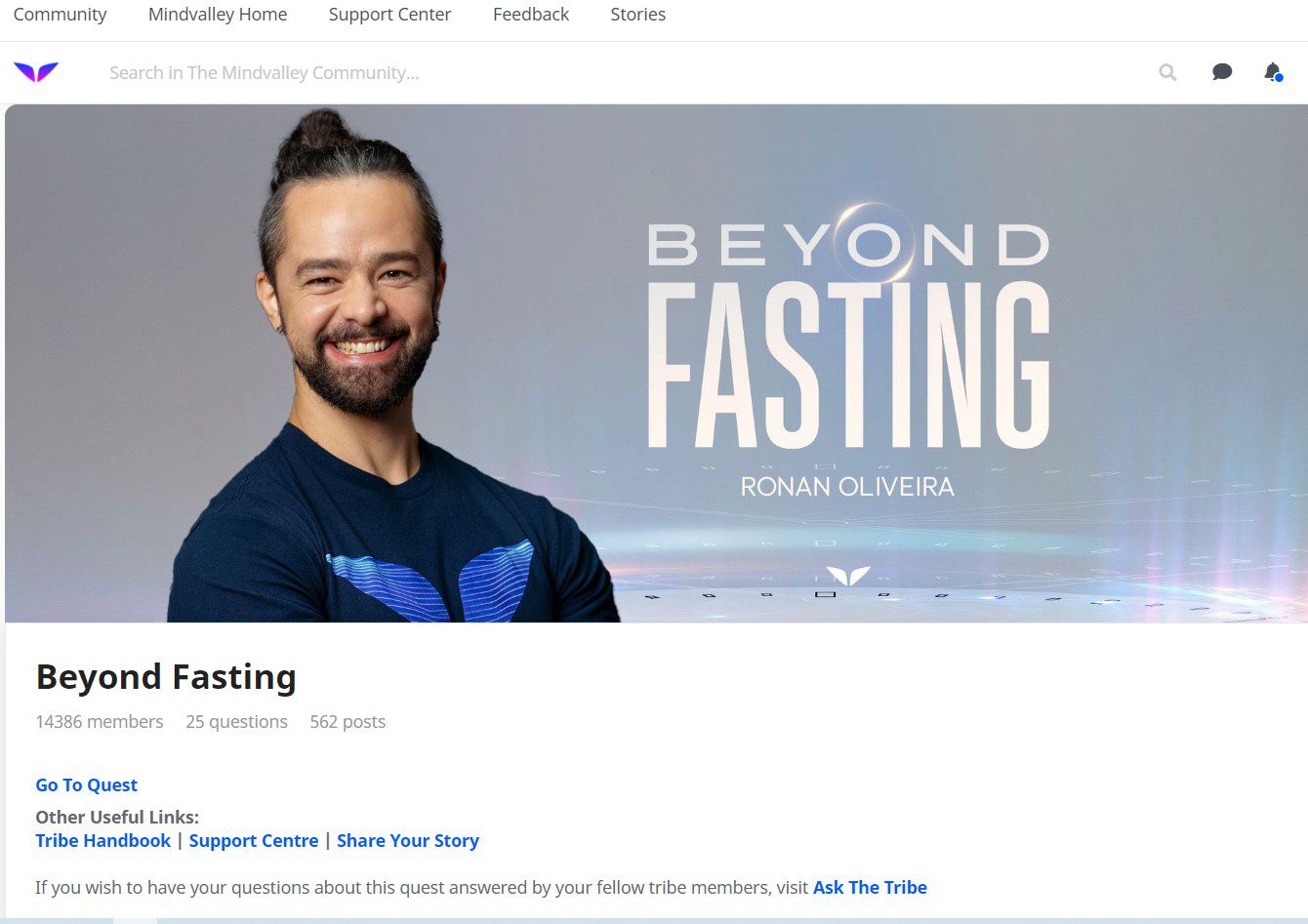The image size is (1308, 924).
Task: View the 25 questions count
Action: click(236, 722)
